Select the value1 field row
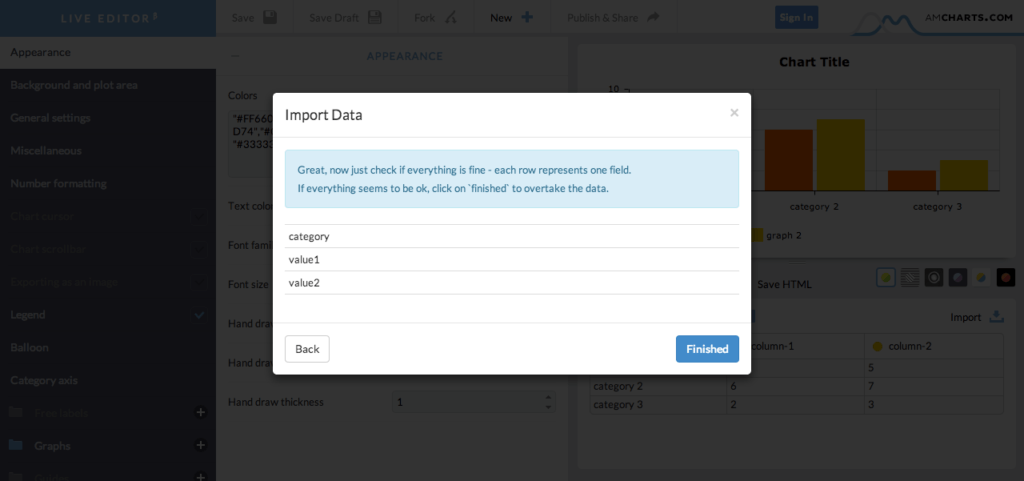 512,260
